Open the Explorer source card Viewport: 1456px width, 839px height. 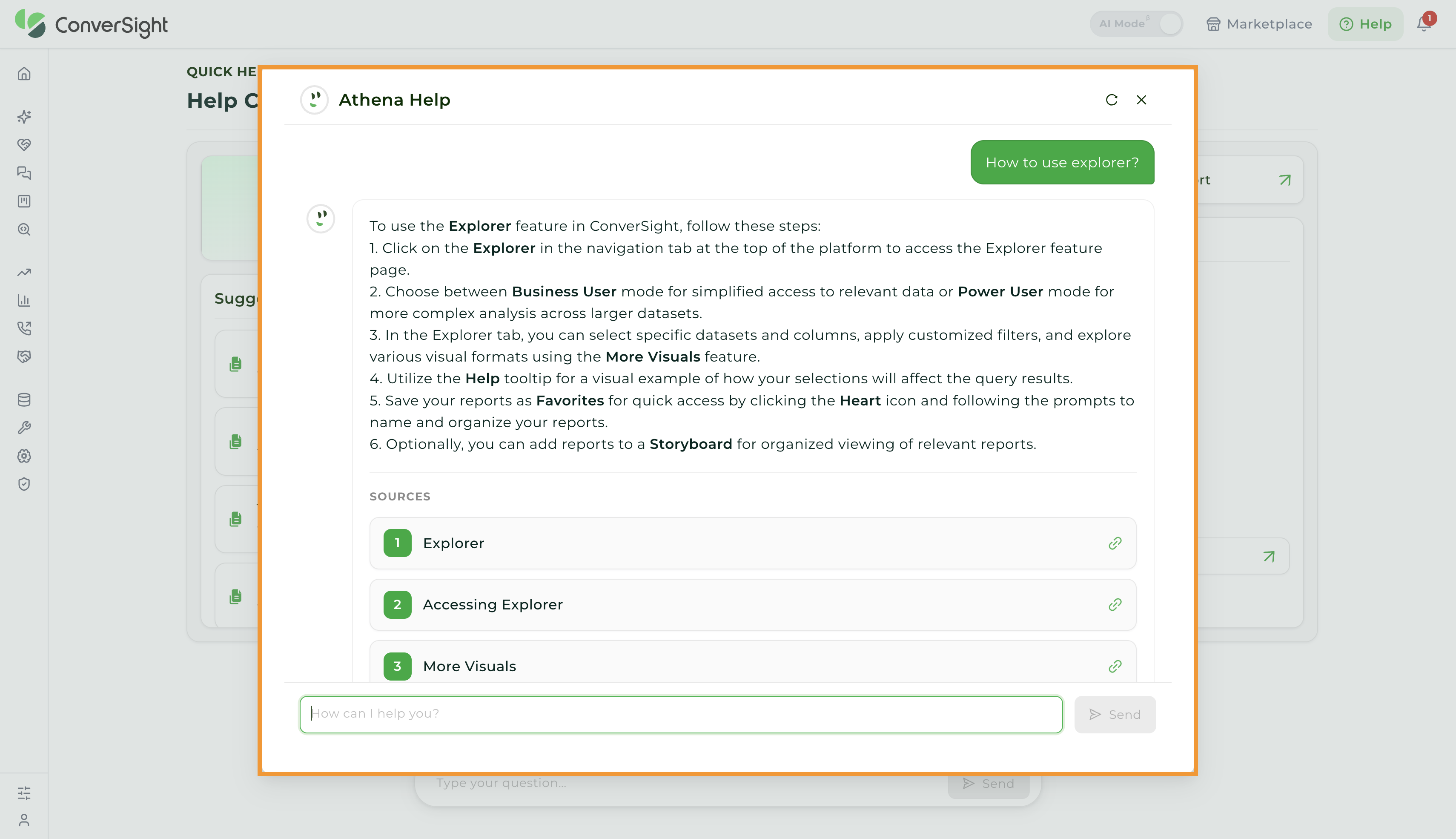[x=752, y=543]
